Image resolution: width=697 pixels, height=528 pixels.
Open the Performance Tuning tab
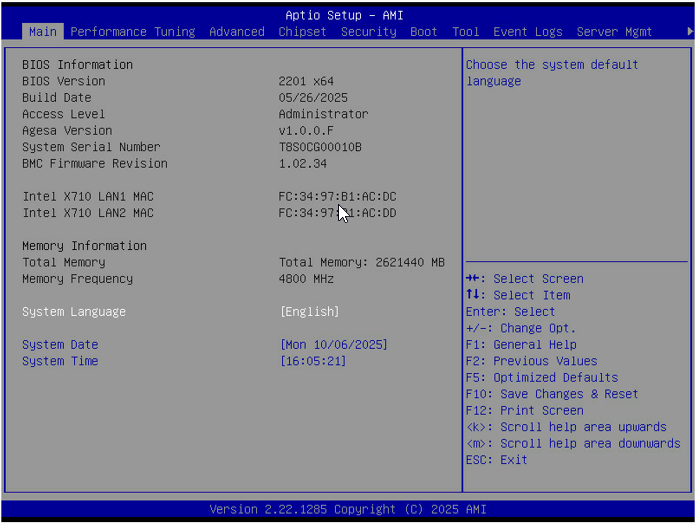[132, 32]
